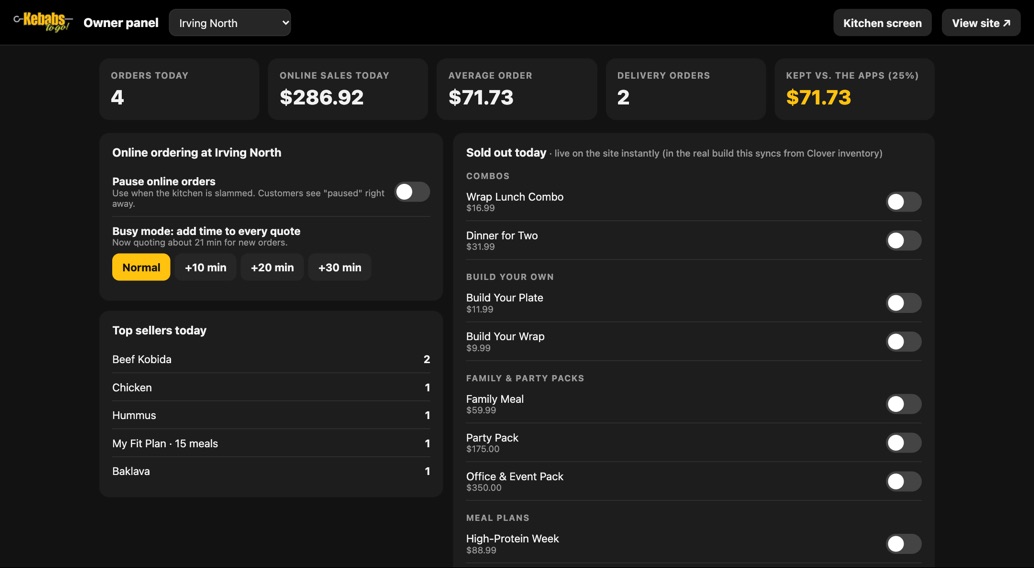Select Beef Kobida top seller row
Image resolution: width=1034 pixels, height=568 pixels.
click(x=271, y=360)
